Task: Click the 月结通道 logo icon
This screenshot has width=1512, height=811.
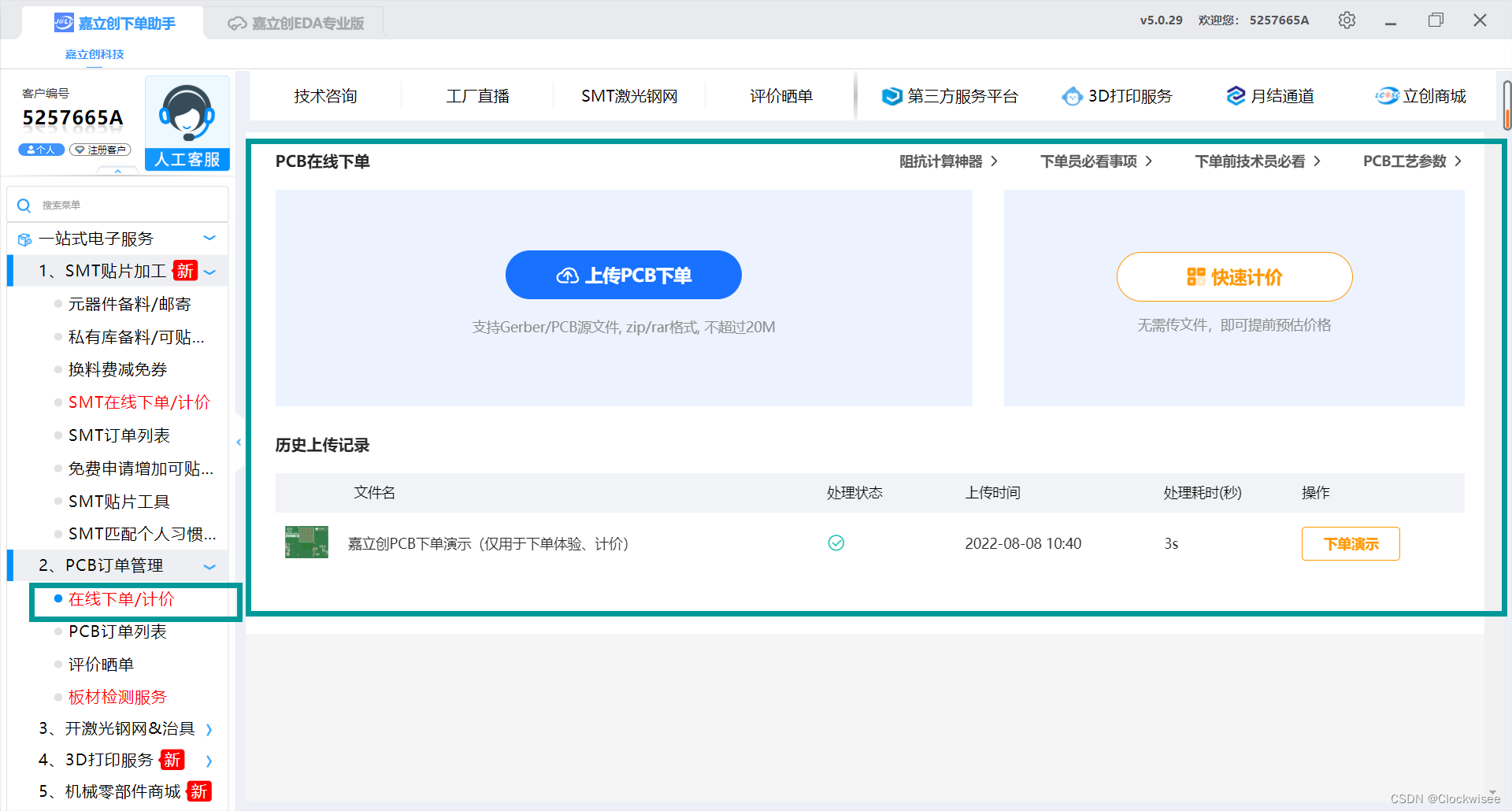Action: [x=1236, y=96]
